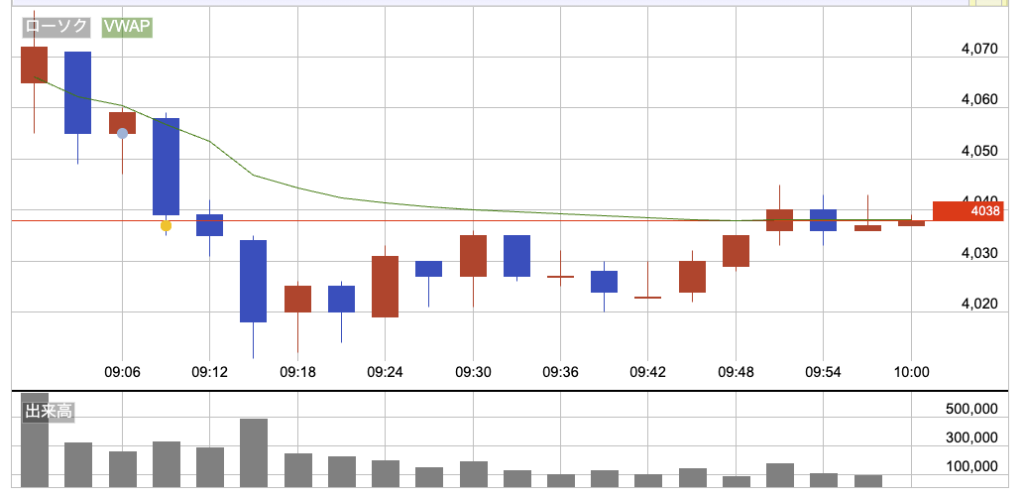The image size is (1024, 498).
Task: Click the green VWAP line near 09:18
Action: click(x=297, y=187)
